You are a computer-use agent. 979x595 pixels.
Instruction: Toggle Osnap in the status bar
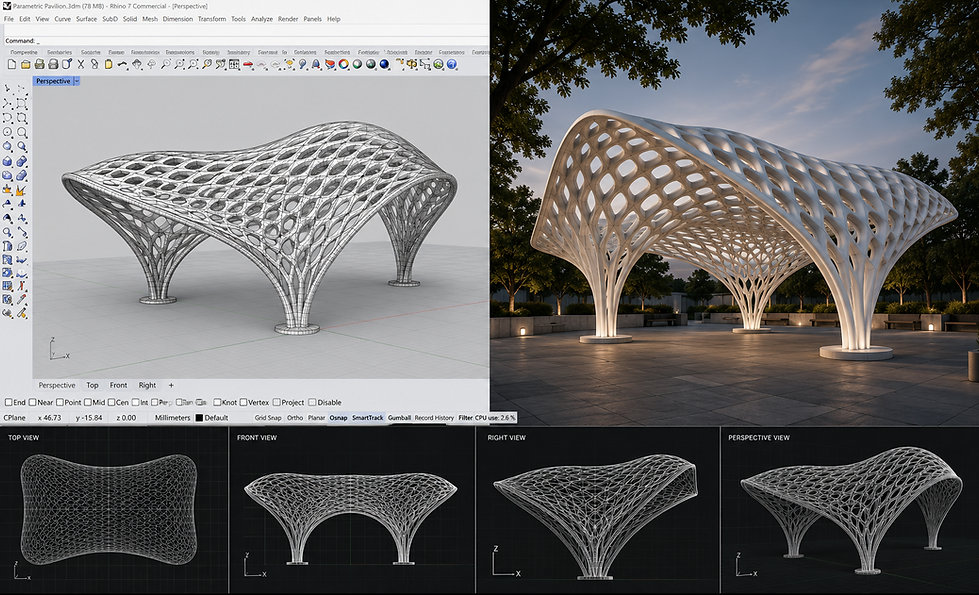coord(338,418)
